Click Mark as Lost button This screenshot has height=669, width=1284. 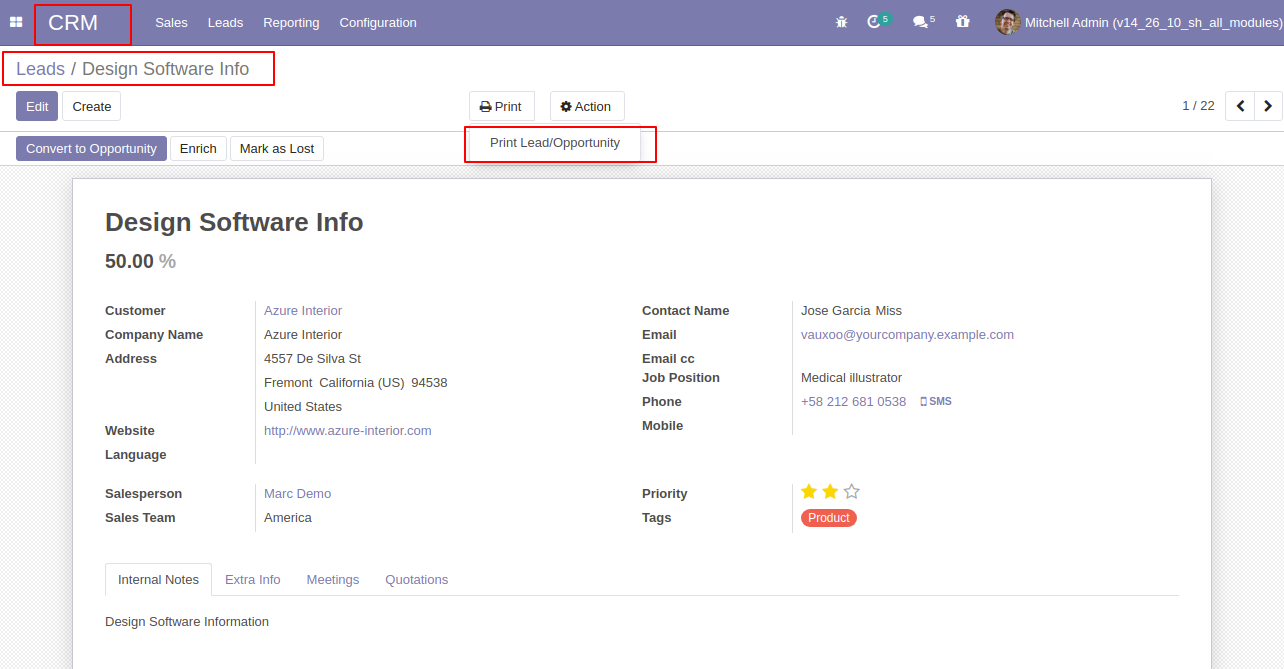[277, 148]
